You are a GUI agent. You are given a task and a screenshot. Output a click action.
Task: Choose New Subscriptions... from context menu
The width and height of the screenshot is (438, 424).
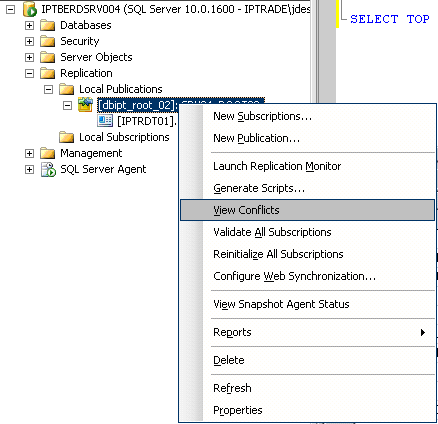(307, 116)
